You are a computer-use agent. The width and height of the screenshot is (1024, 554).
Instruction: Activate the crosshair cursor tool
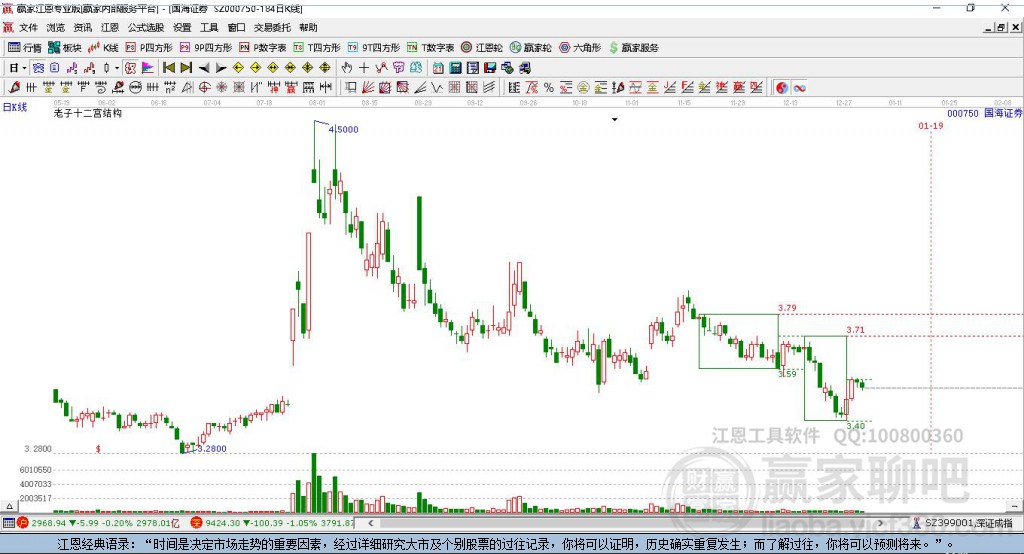[364, 68]
